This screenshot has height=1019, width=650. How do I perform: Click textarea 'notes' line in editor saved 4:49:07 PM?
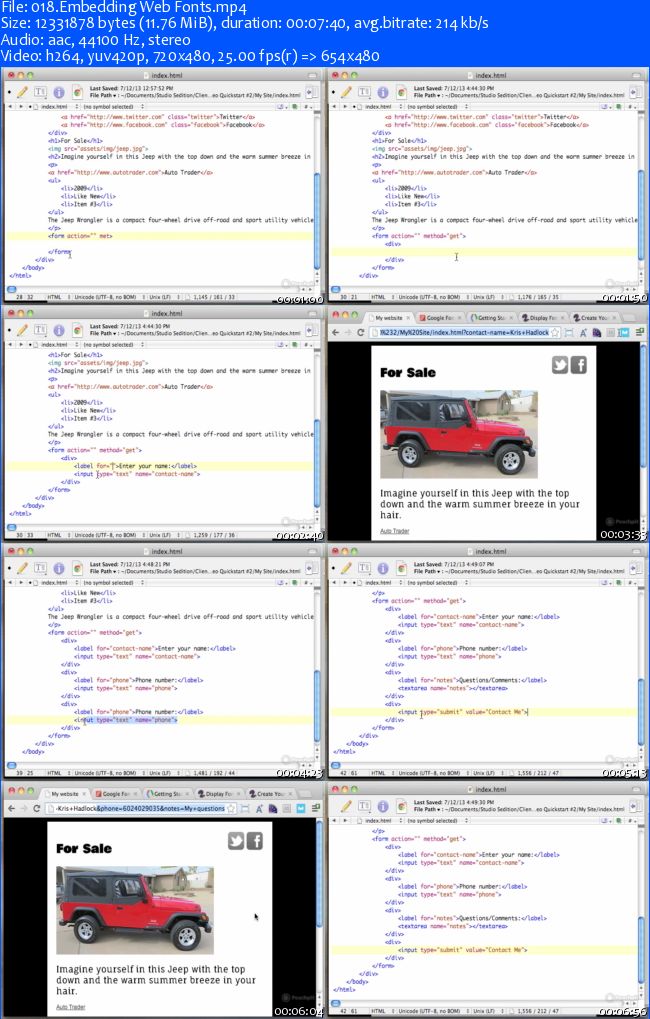452,688
